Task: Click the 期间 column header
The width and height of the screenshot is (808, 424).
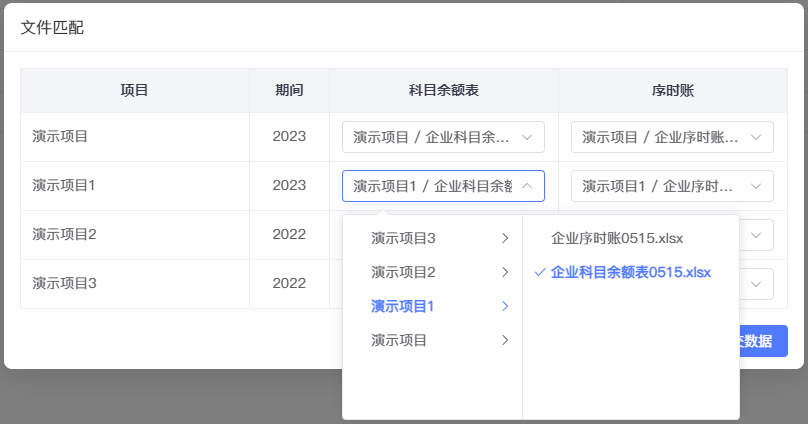Action: coord(289,90)
